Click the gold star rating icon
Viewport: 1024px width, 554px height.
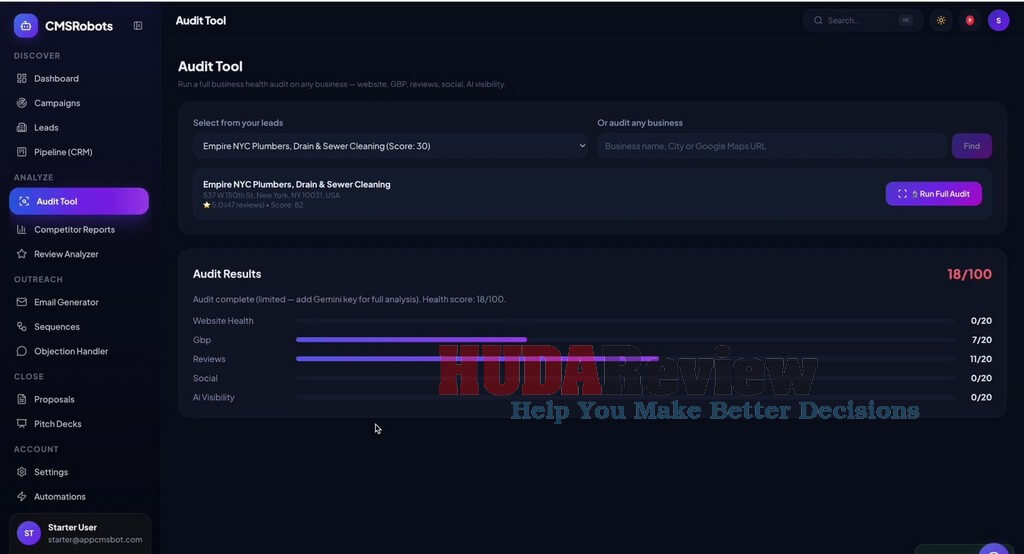206,204
